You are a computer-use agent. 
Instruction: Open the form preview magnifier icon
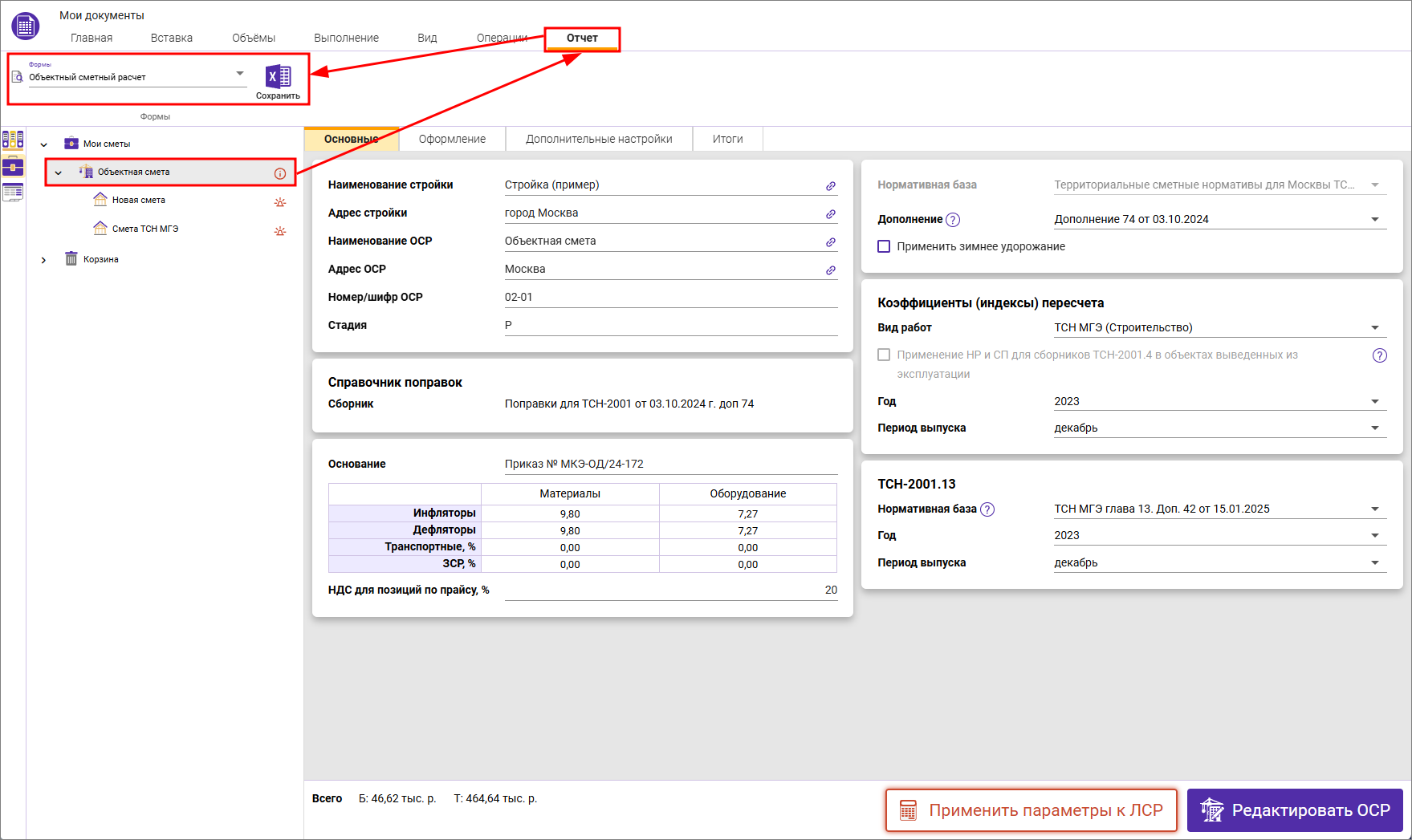click(18, 77)
